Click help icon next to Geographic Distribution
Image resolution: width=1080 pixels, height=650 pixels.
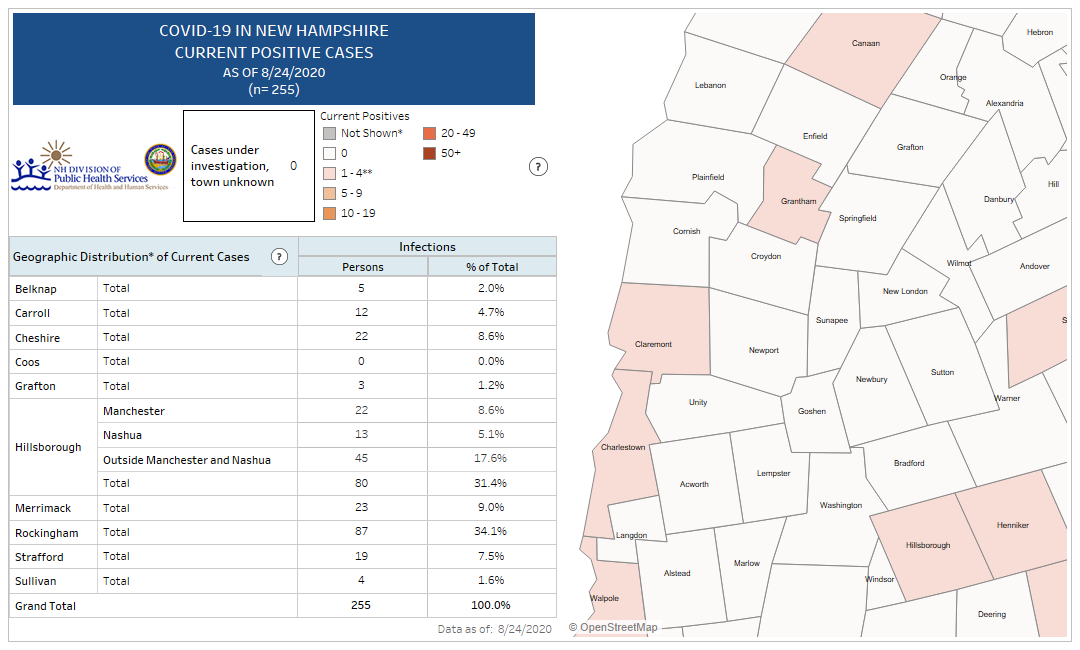click(x=280, y=257)
